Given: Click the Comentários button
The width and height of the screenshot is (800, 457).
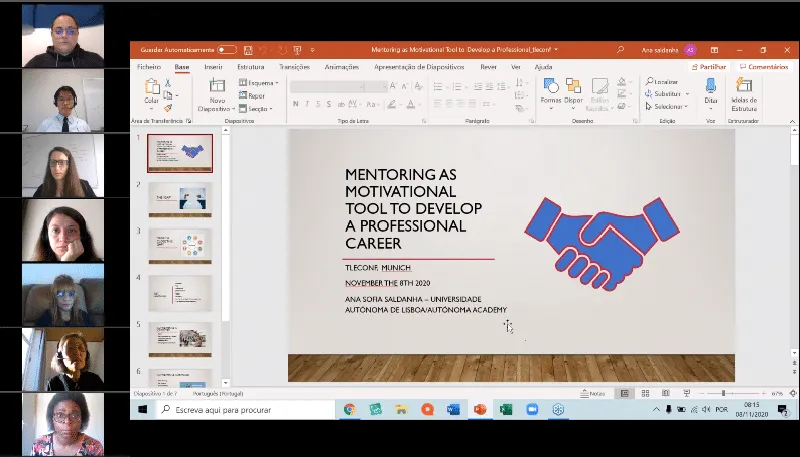Looking at the screenshot, I should (x=763, y=67).
